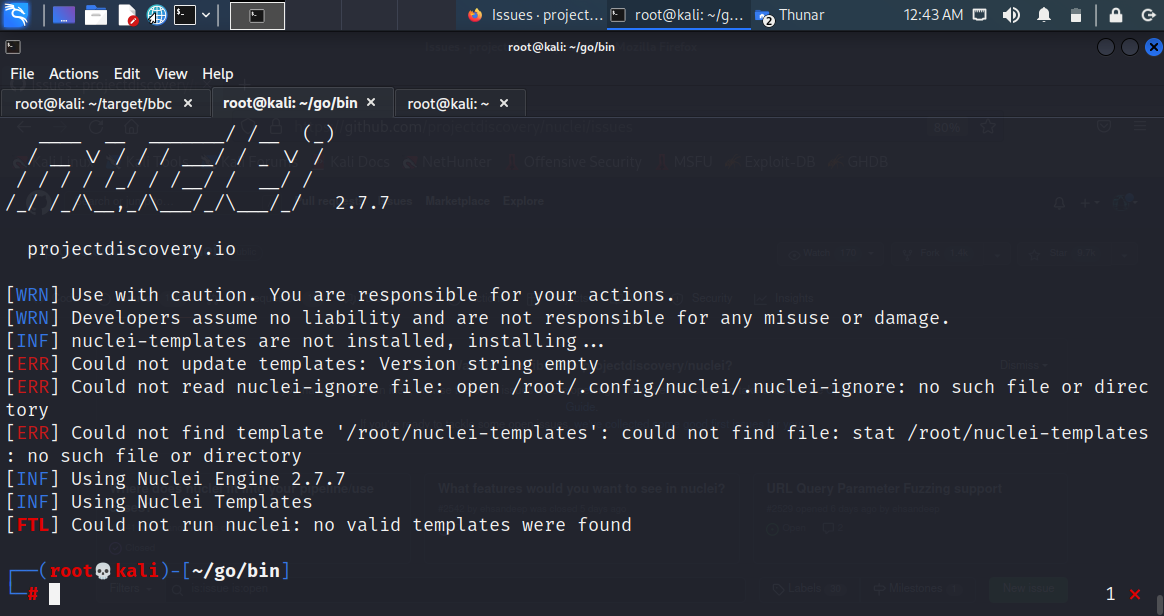Click the Show Desktop panel icon
1164x616 pixels.
(64, 15)
